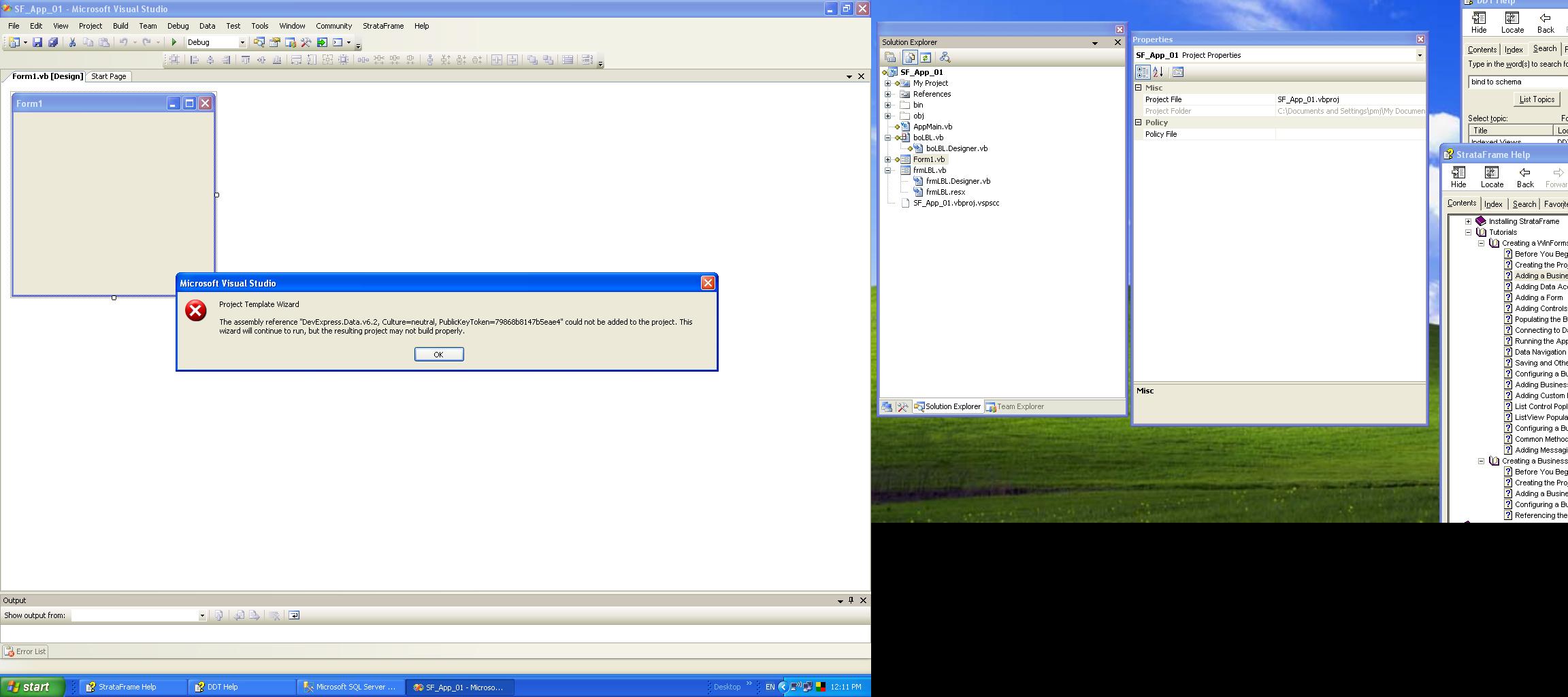This screenshot has width=1568, height=697.
Task: Collapse the frmLBL.vb tree node
Action: point(887,170)
